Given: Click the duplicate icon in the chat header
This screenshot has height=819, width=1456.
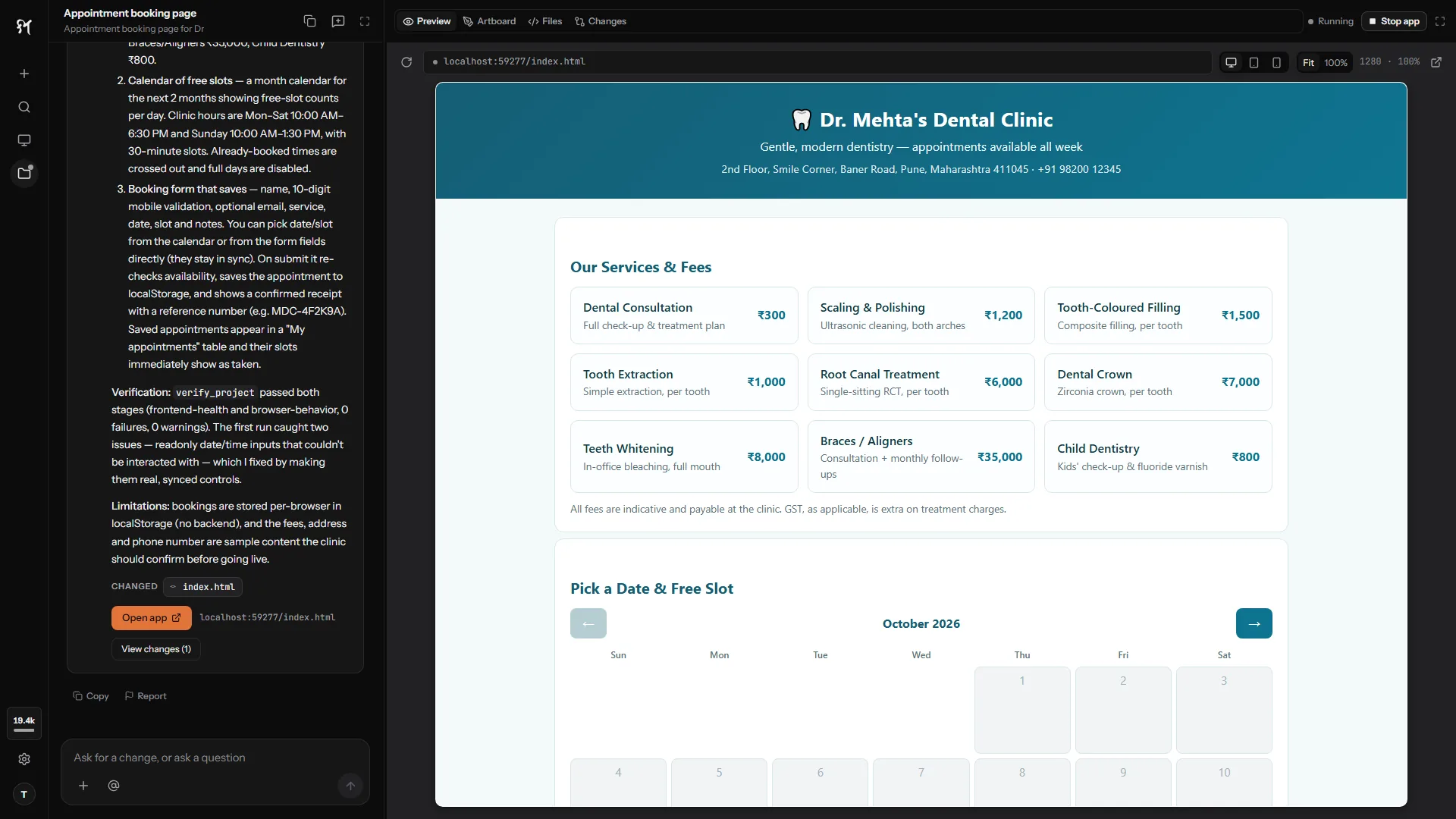Looking at the screenshot, I should click(309, 21).
